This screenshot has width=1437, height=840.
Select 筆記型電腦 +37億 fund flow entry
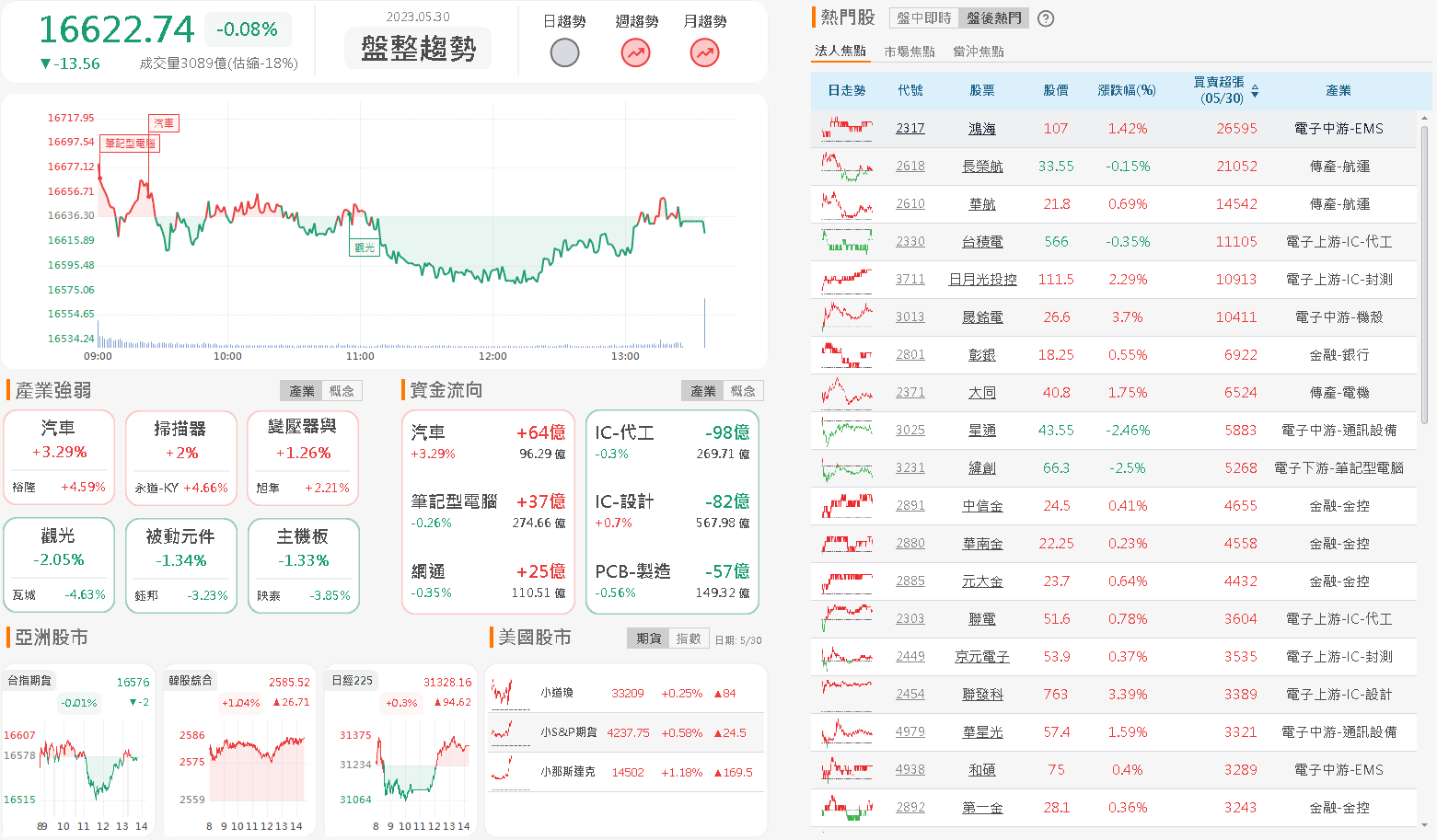pos(488,512)
